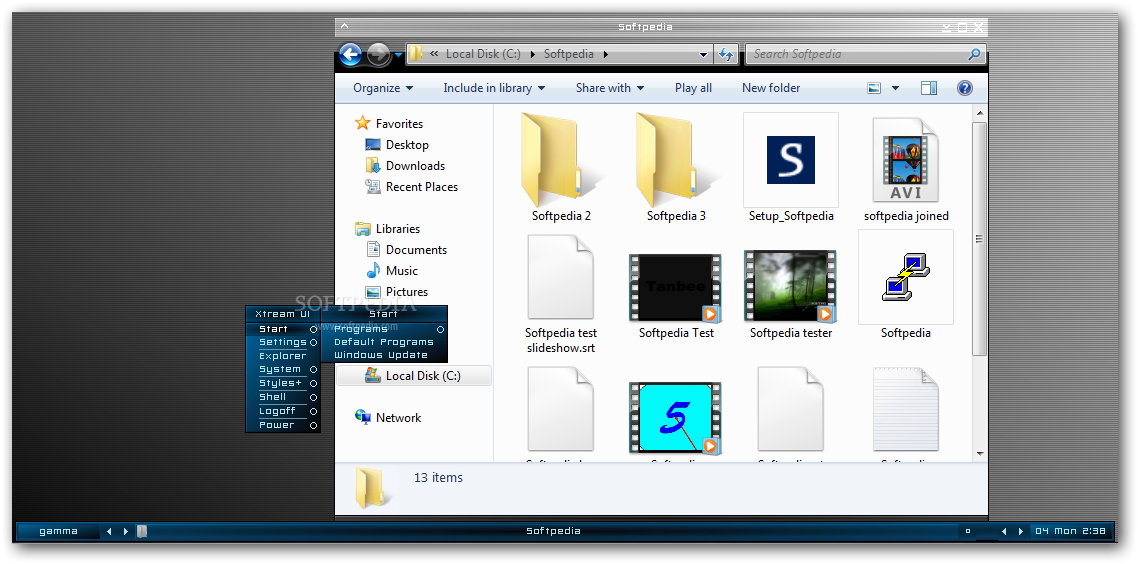Screen dimensions: 1138x564
Task: Change the view icon in toolbar
Action: (875, 88)
